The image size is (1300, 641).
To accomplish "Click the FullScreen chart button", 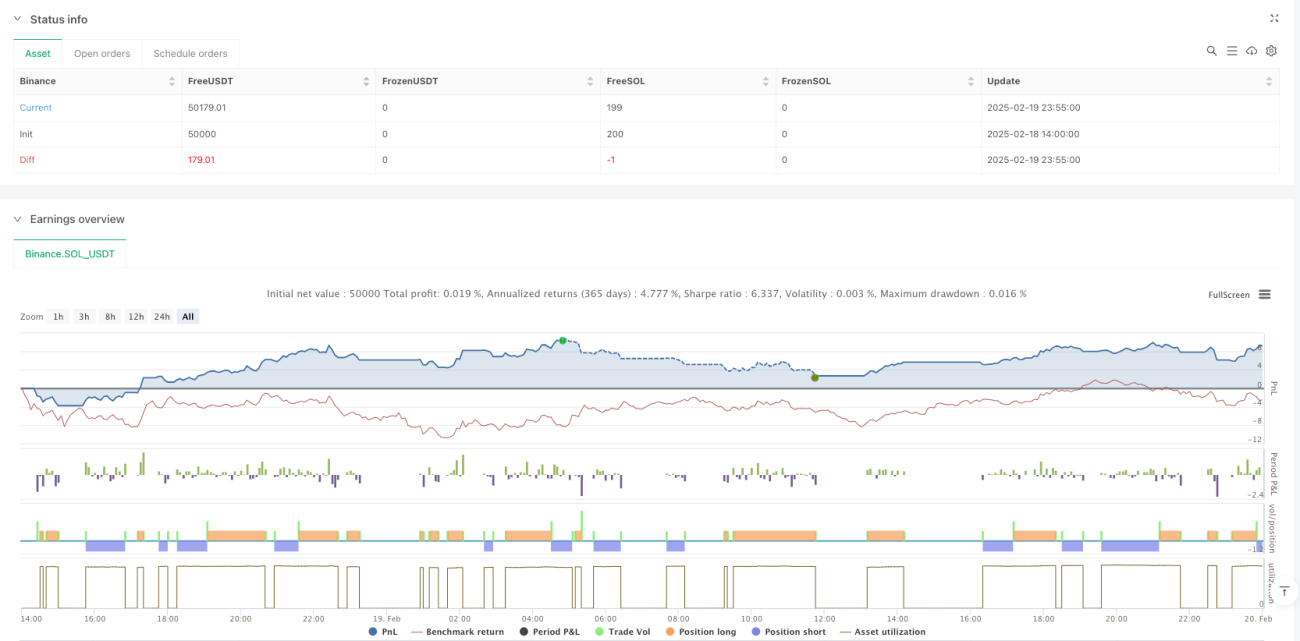I will click(x=1229, y=295).
